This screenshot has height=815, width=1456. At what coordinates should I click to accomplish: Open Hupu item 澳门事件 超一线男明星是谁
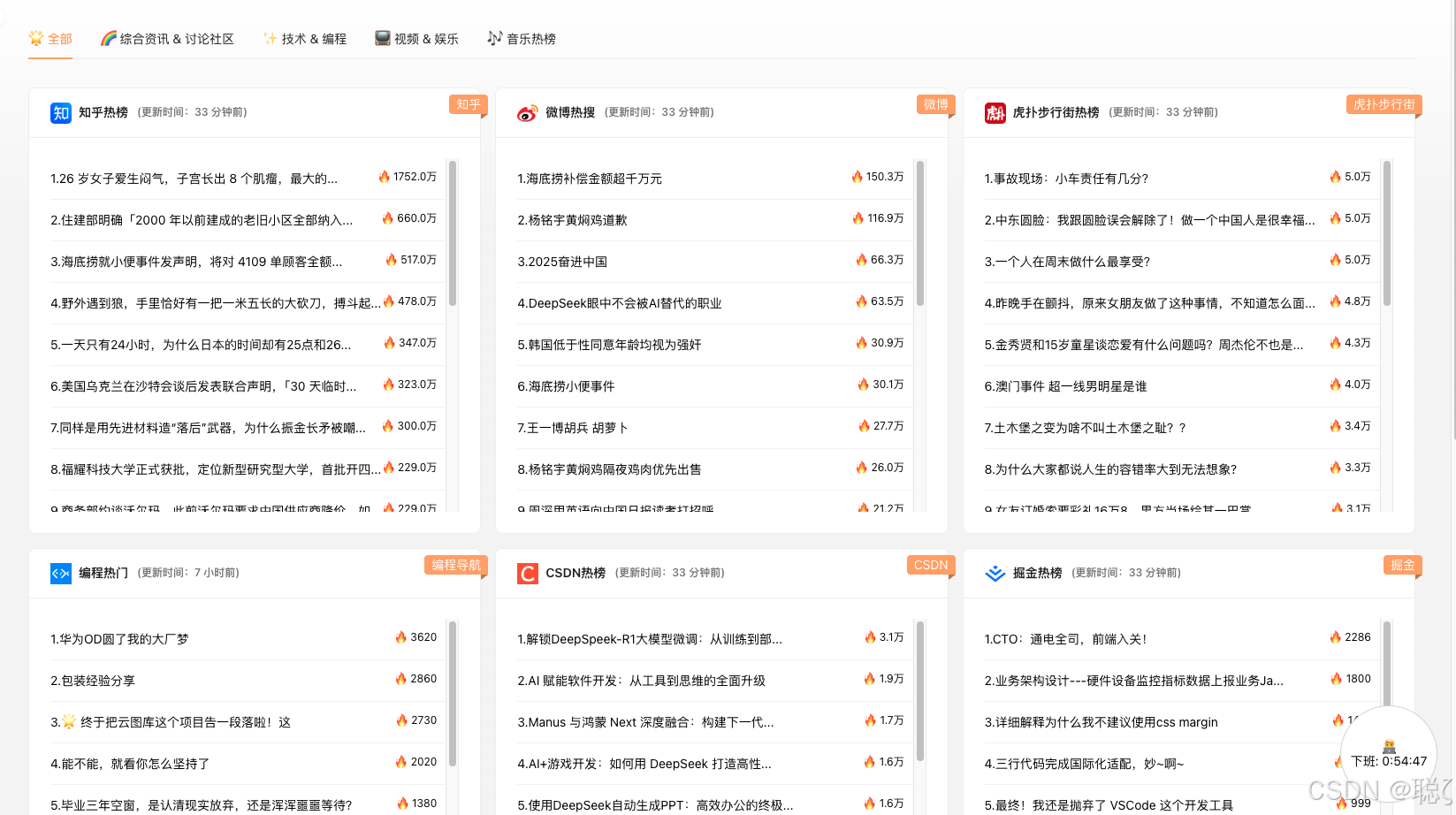[1065, 386]
